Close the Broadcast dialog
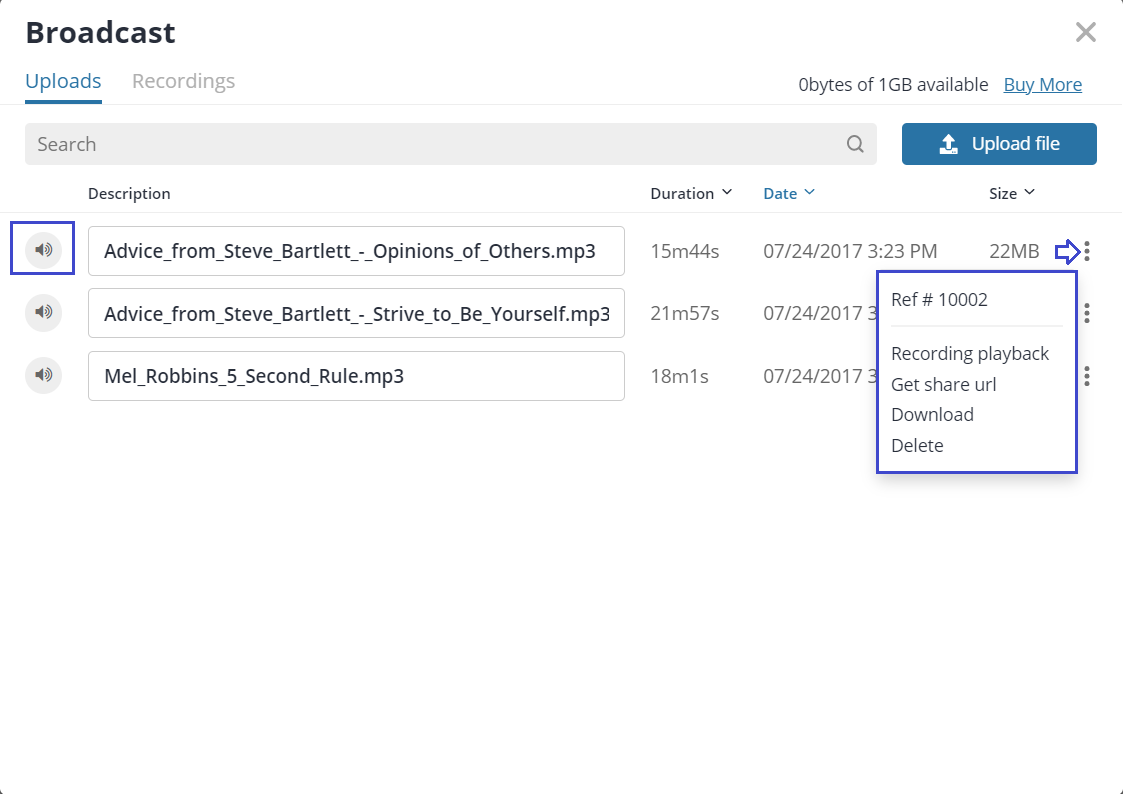Screen dimensions: 1123x794 [x=1085, y=32]
